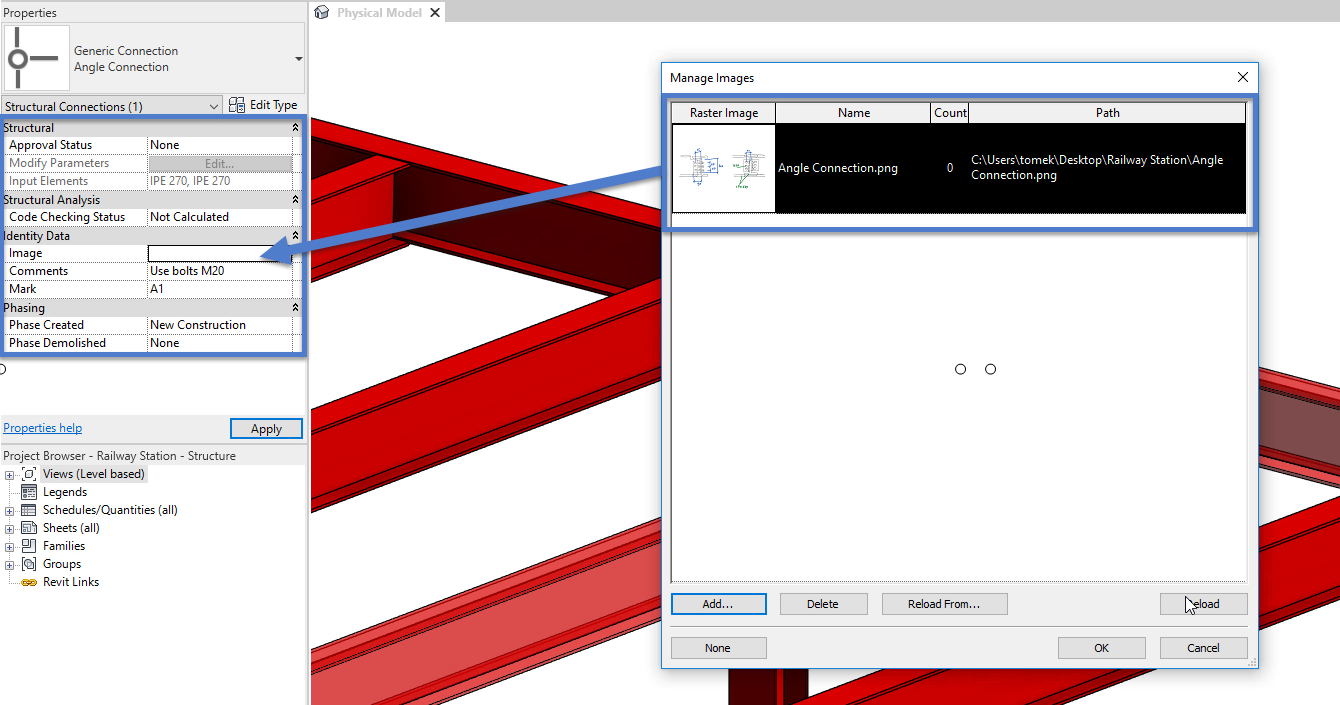Click the Image parameter input field
The image size is (1340, 705).
click(x=220, y=253)
